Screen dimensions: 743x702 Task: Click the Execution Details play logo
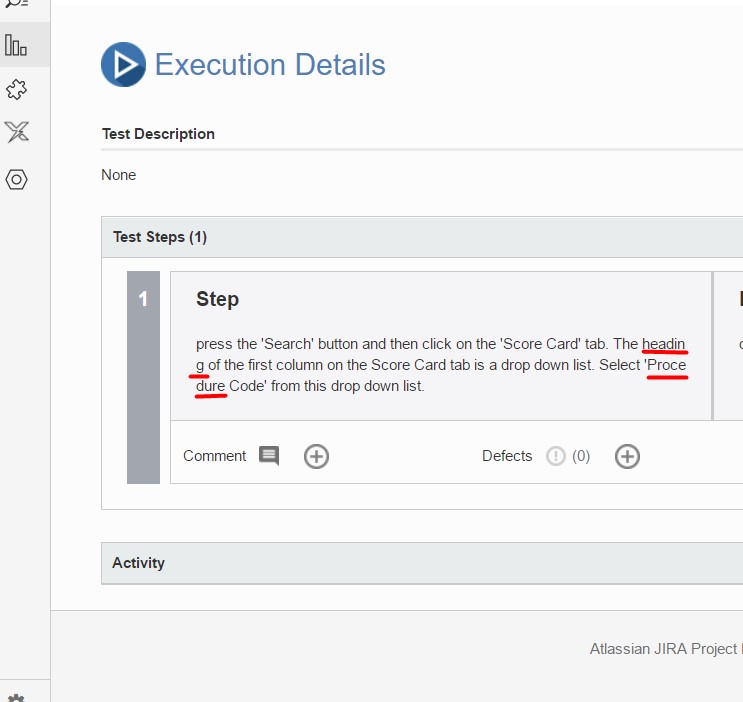click(123, 64)
